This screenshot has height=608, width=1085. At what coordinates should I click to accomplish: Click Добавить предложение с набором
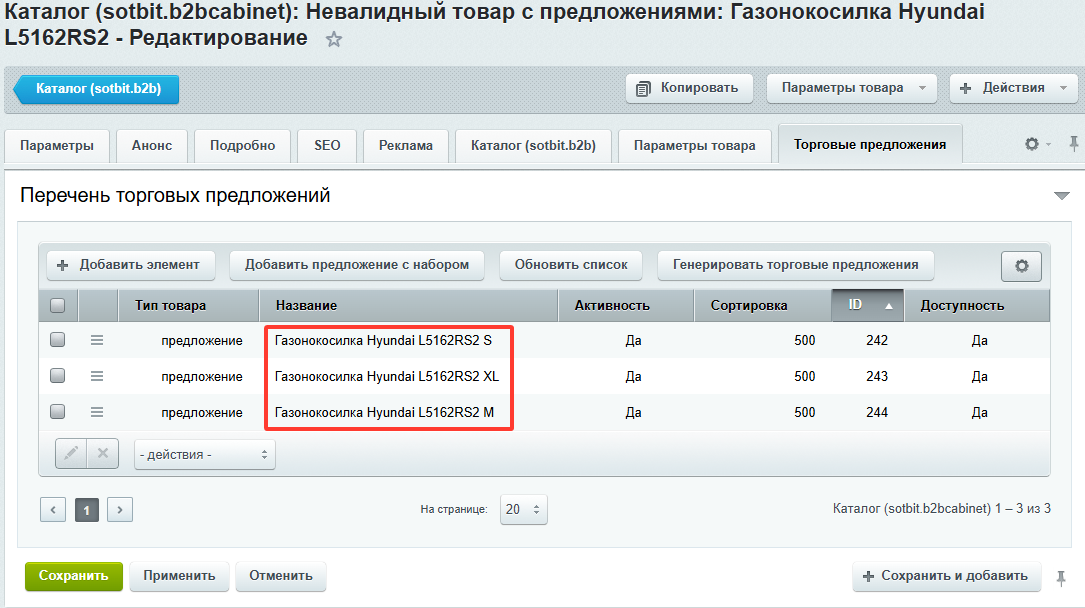357,265
